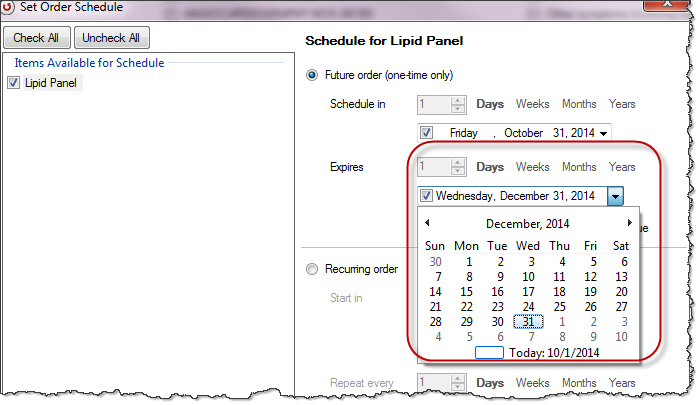
Task: Choose Weeks unit for Schedule in
Action: (532, 104)
